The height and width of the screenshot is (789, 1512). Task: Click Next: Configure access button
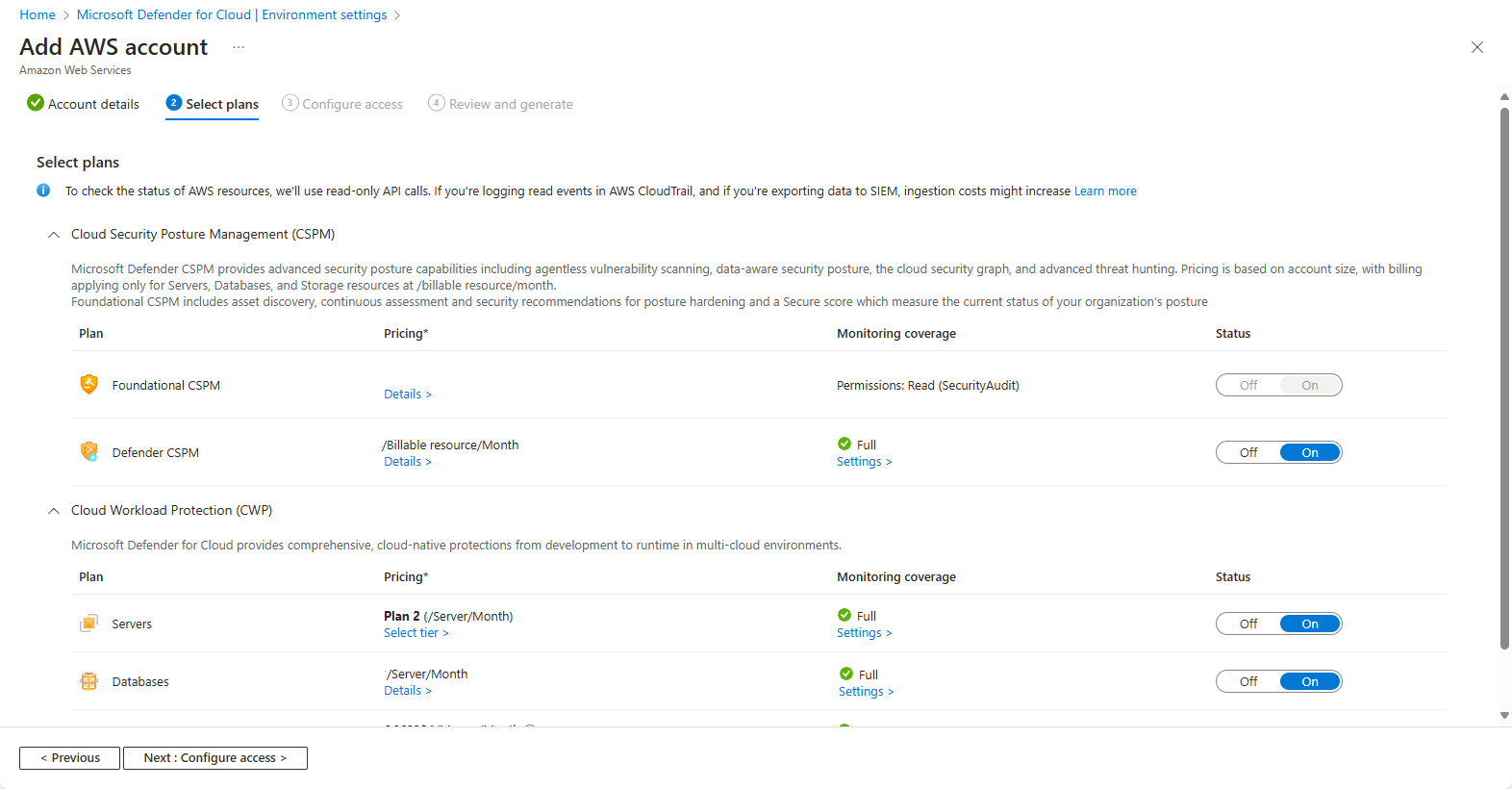point(215,758)
